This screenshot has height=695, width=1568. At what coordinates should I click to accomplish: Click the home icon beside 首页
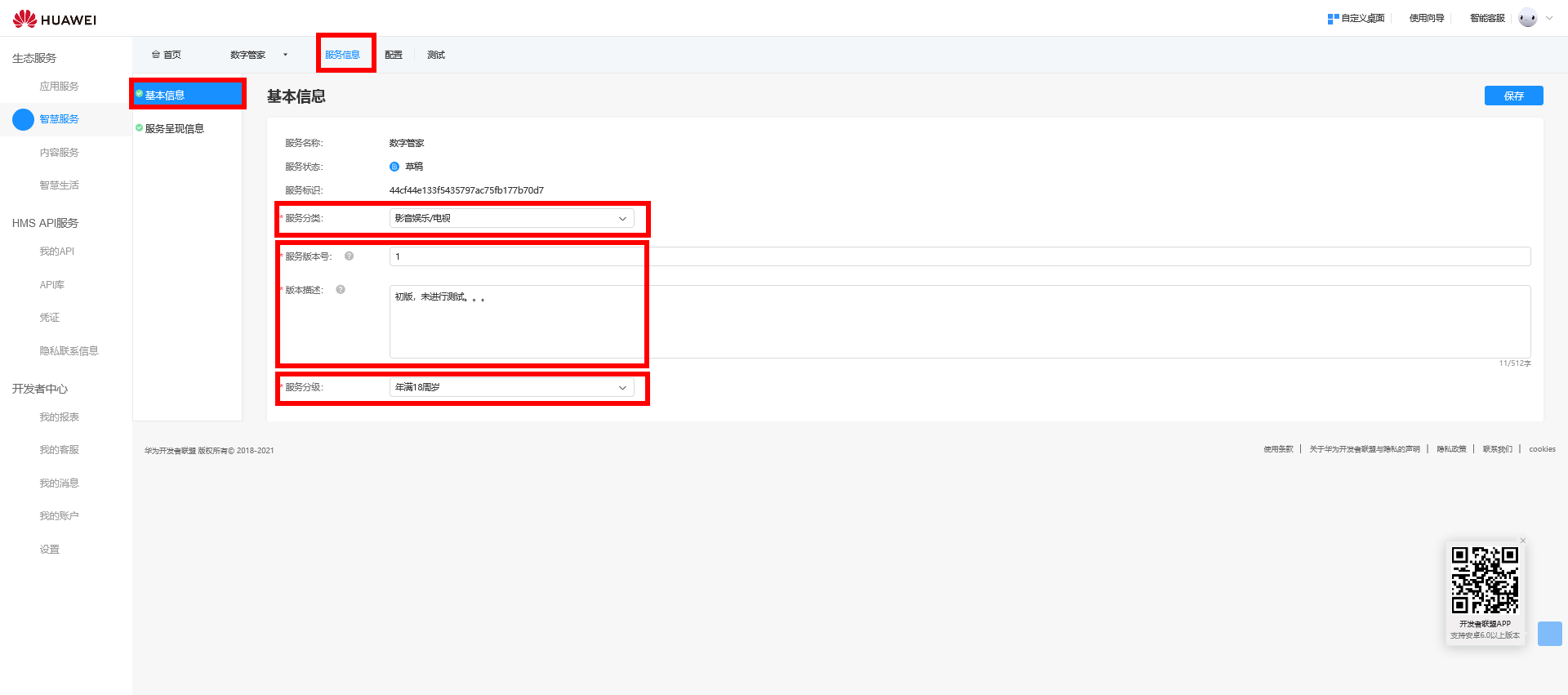[156, 55]
